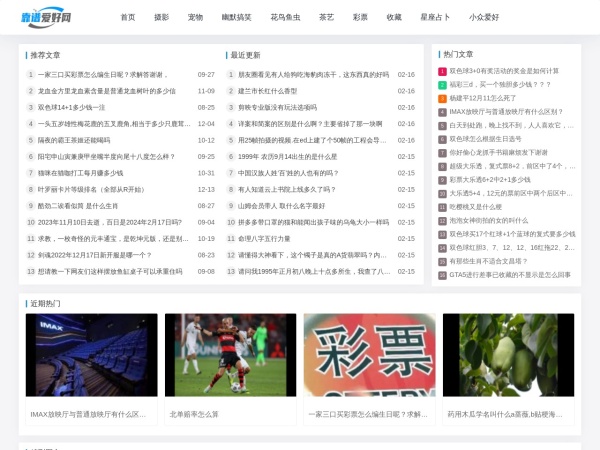The height and width of the screenshot is (450, 600).
Task: Click the 最近更新 section heading
Action: coord(245,55)
